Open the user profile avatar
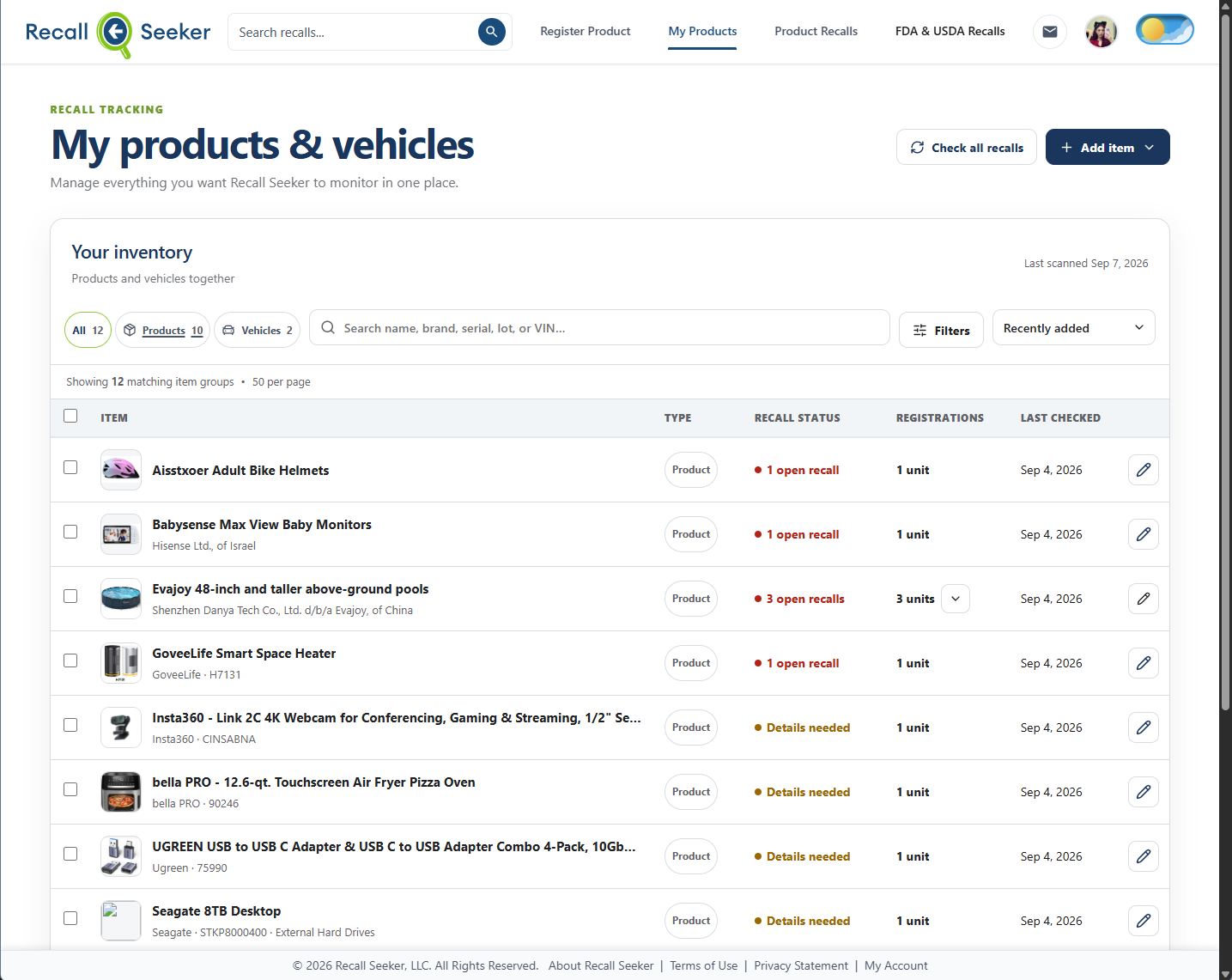1232x980 pixels. point(1101,32)
